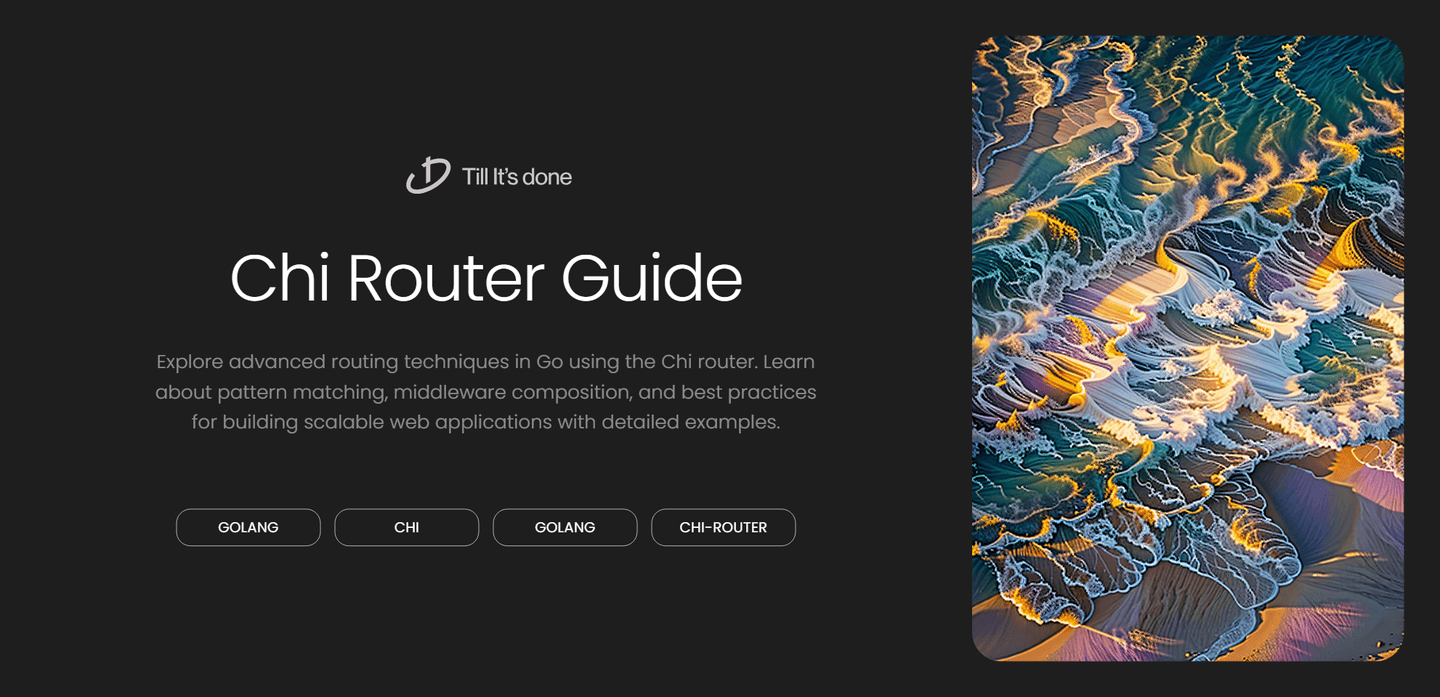Click the ocean waves hero image

pyautogui.click(x=1188, y=348)
